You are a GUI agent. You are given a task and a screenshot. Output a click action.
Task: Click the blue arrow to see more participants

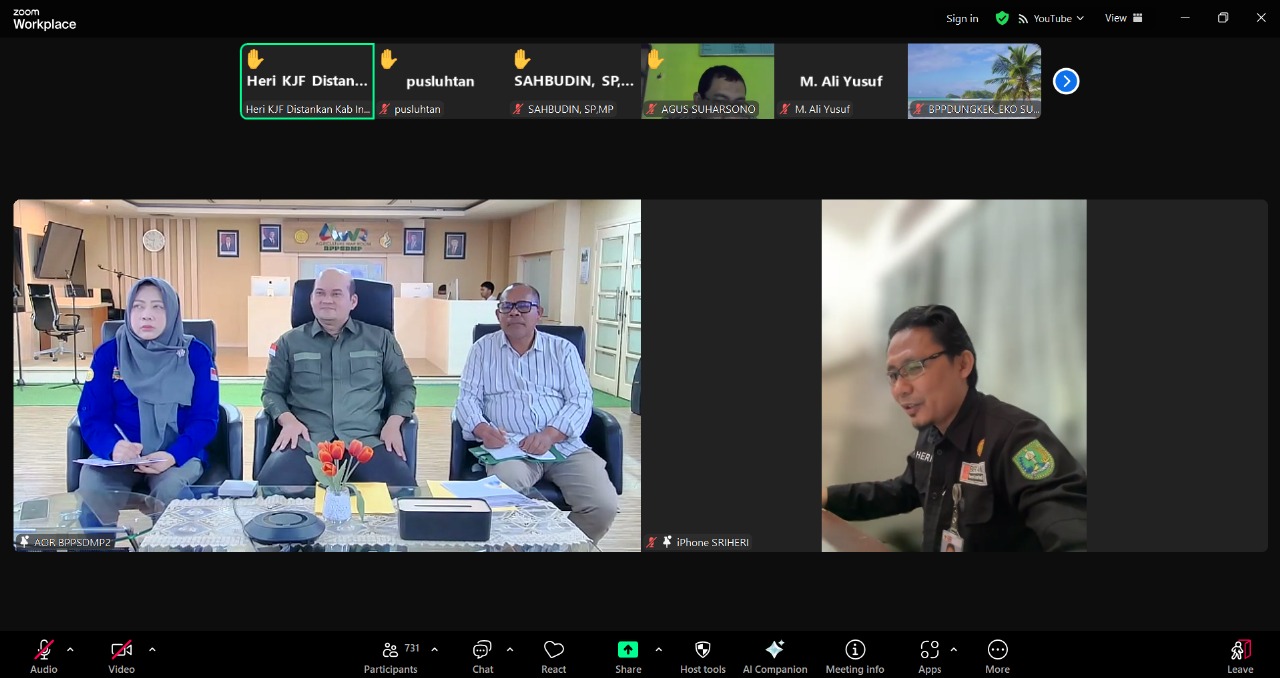click(1065, 81)
